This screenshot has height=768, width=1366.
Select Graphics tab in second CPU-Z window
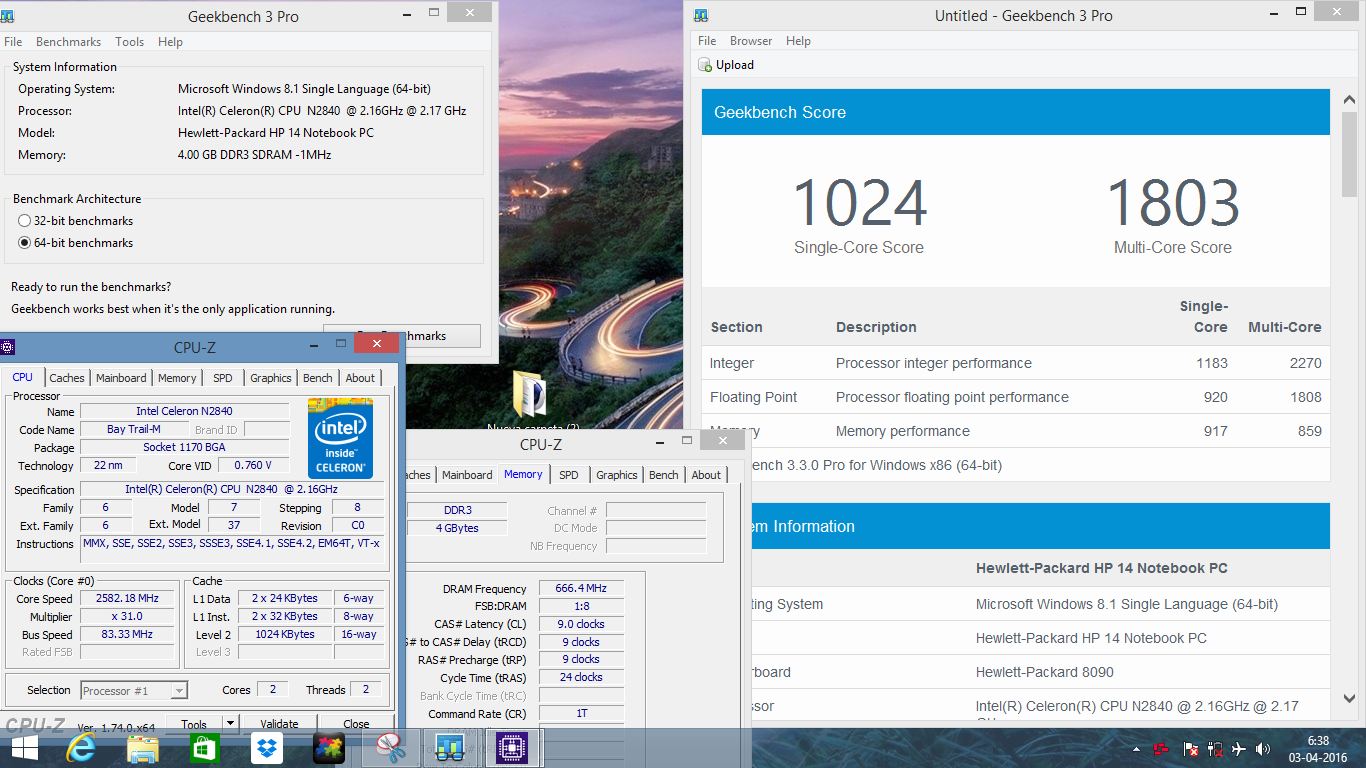pos(617,475)
